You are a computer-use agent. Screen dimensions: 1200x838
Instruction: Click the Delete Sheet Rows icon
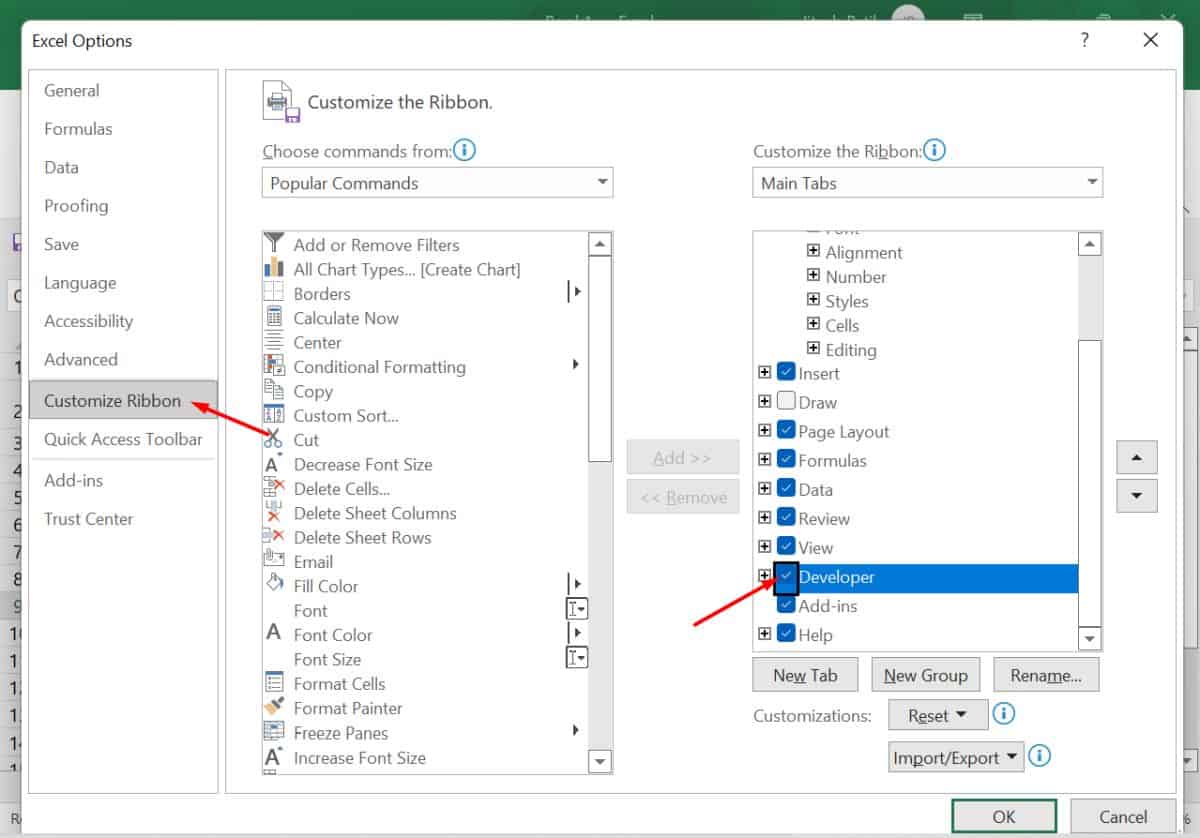pos(274,537)
